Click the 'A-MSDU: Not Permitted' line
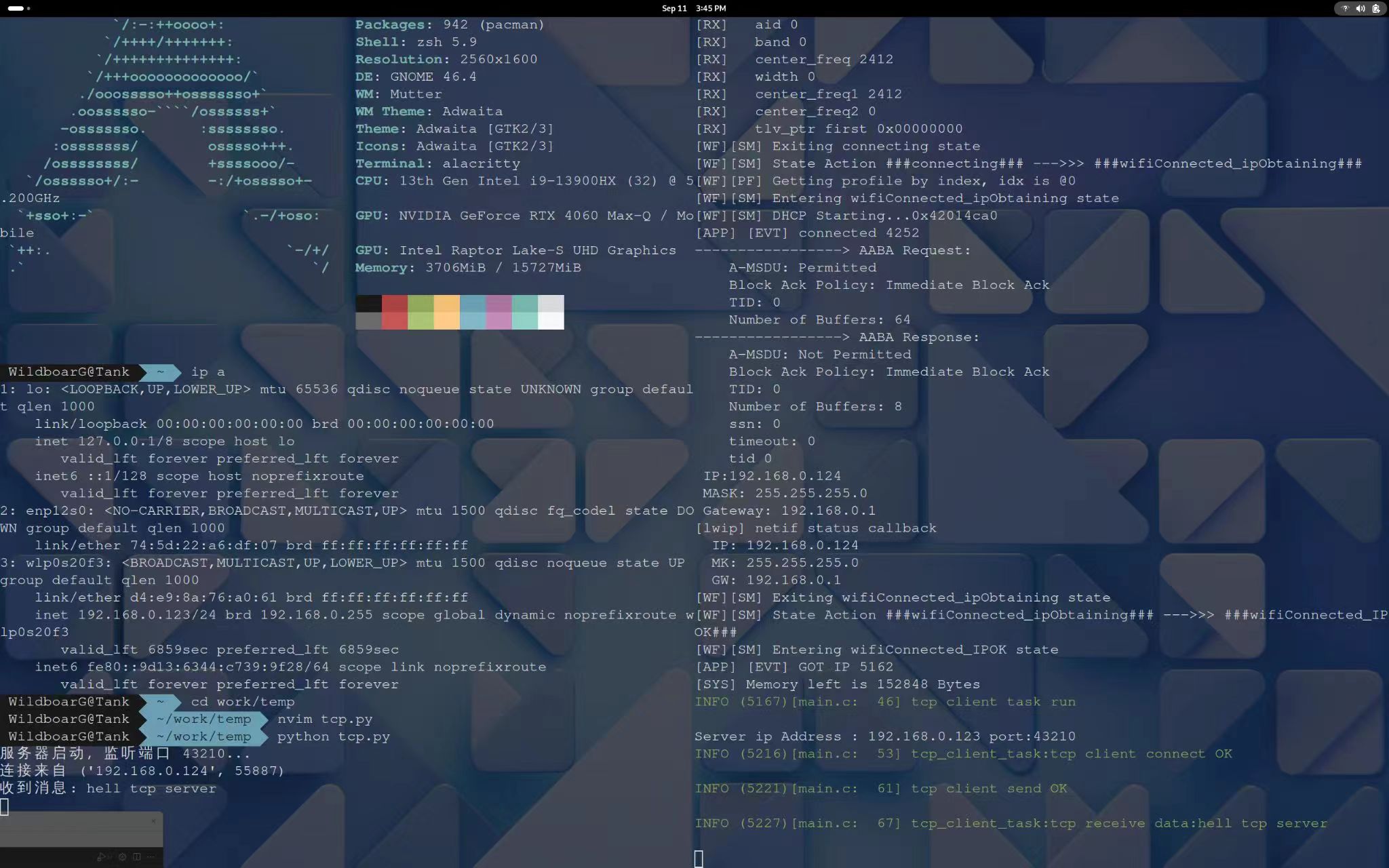1389x868 pixels. (820, 355)
